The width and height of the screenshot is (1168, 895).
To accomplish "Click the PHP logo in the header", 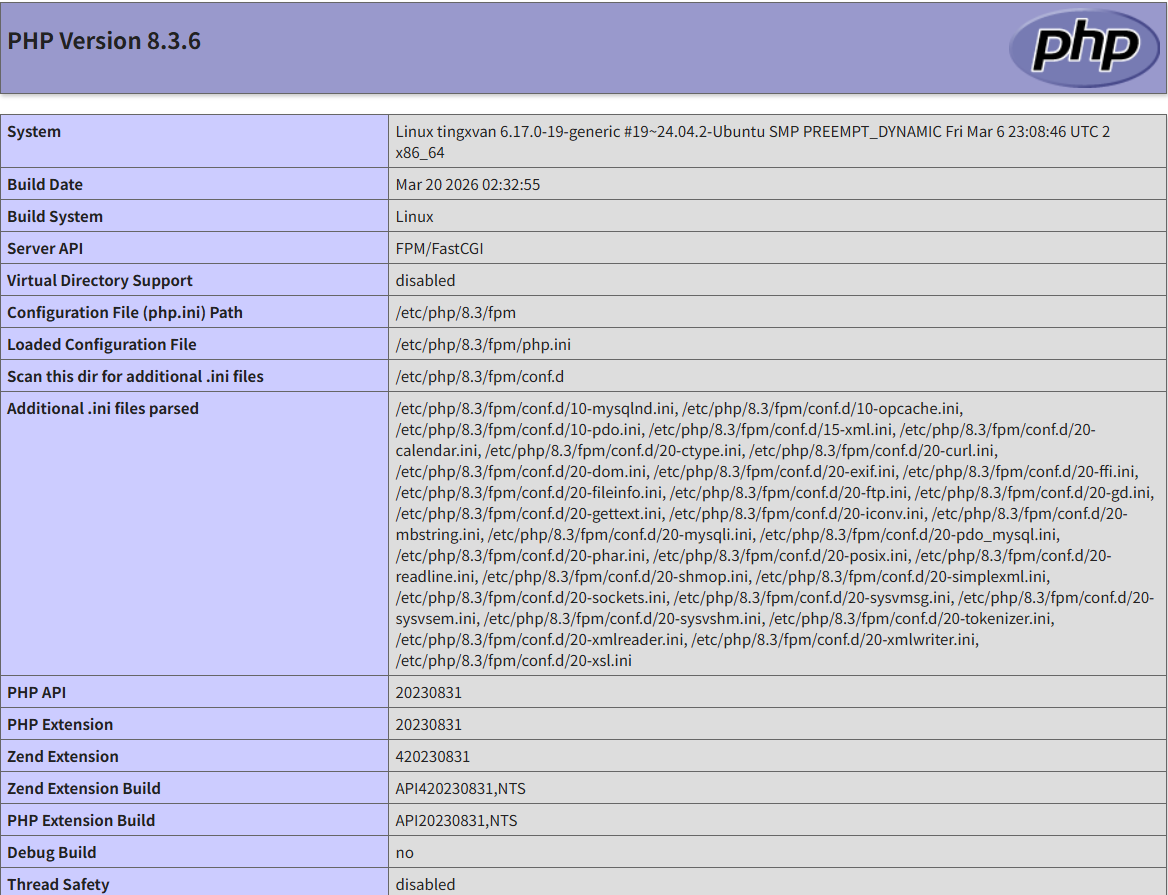I will pos(1084,48).
